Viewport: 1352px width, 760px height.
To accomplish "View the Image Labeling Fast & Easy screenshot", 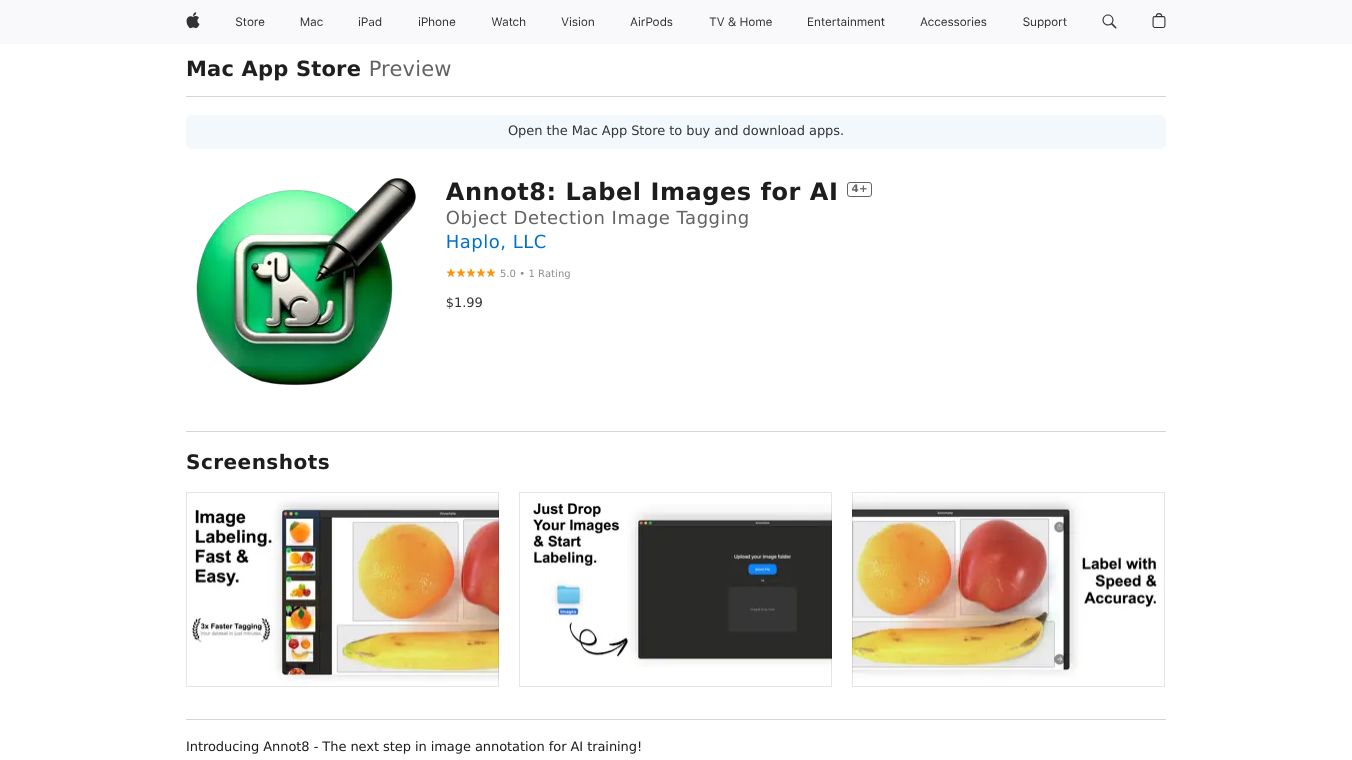I will click(342, 589).
